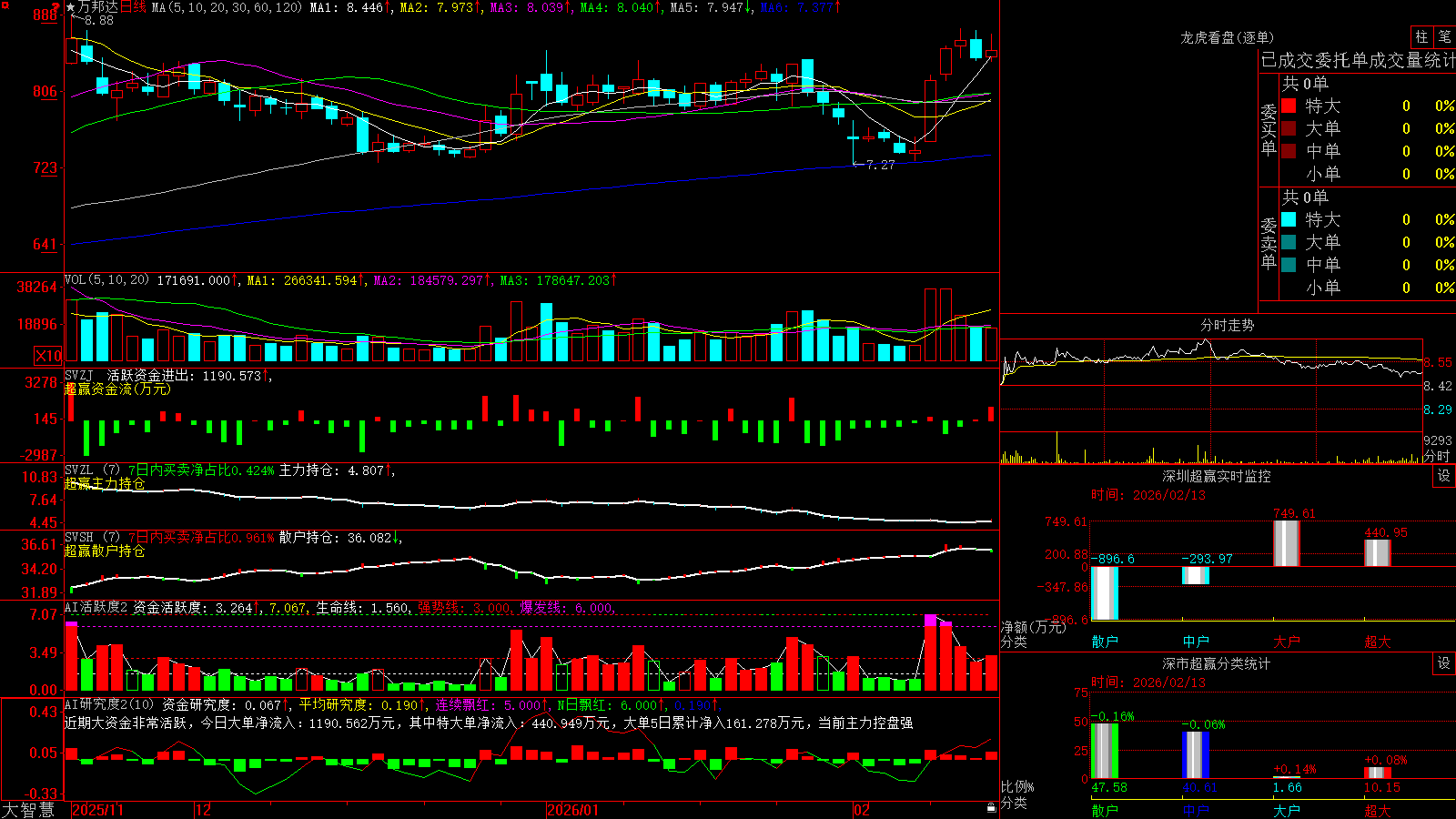Click MA(5,10,20,30,60,120) indicator parameters

tap(227, 7)
